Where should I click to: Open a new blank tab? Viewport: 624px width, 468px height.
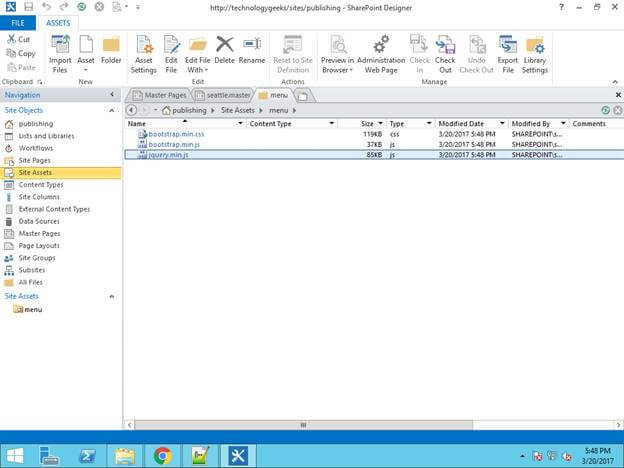pos(304,96)
